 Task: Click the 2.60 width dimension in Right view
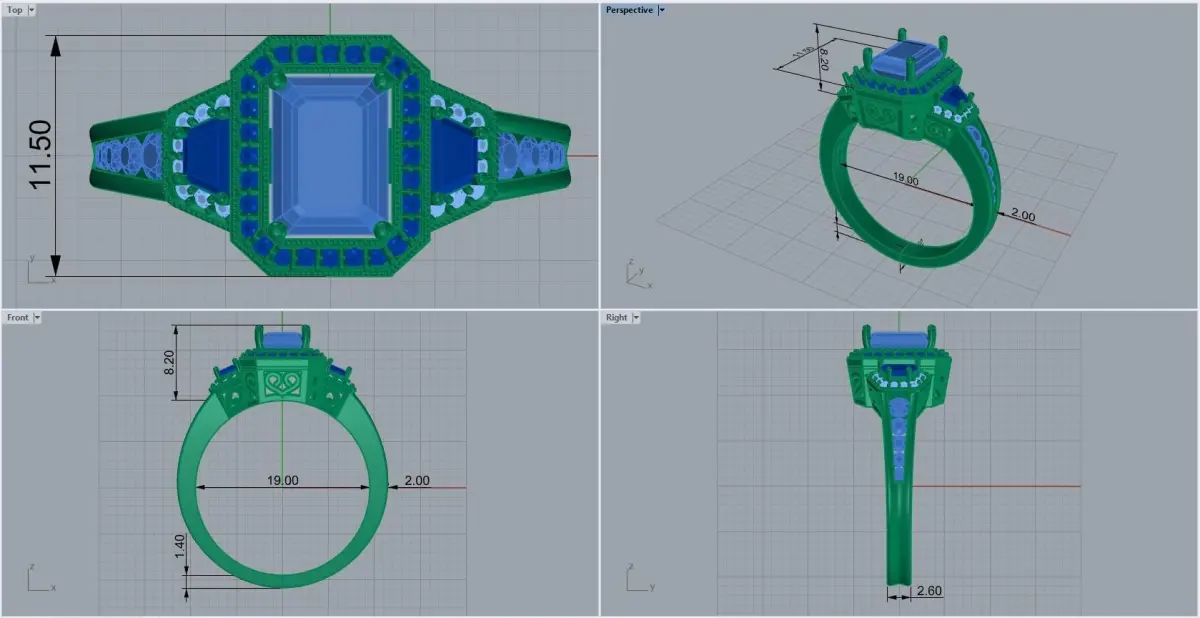pyautogui.click(x=929, y=591)
